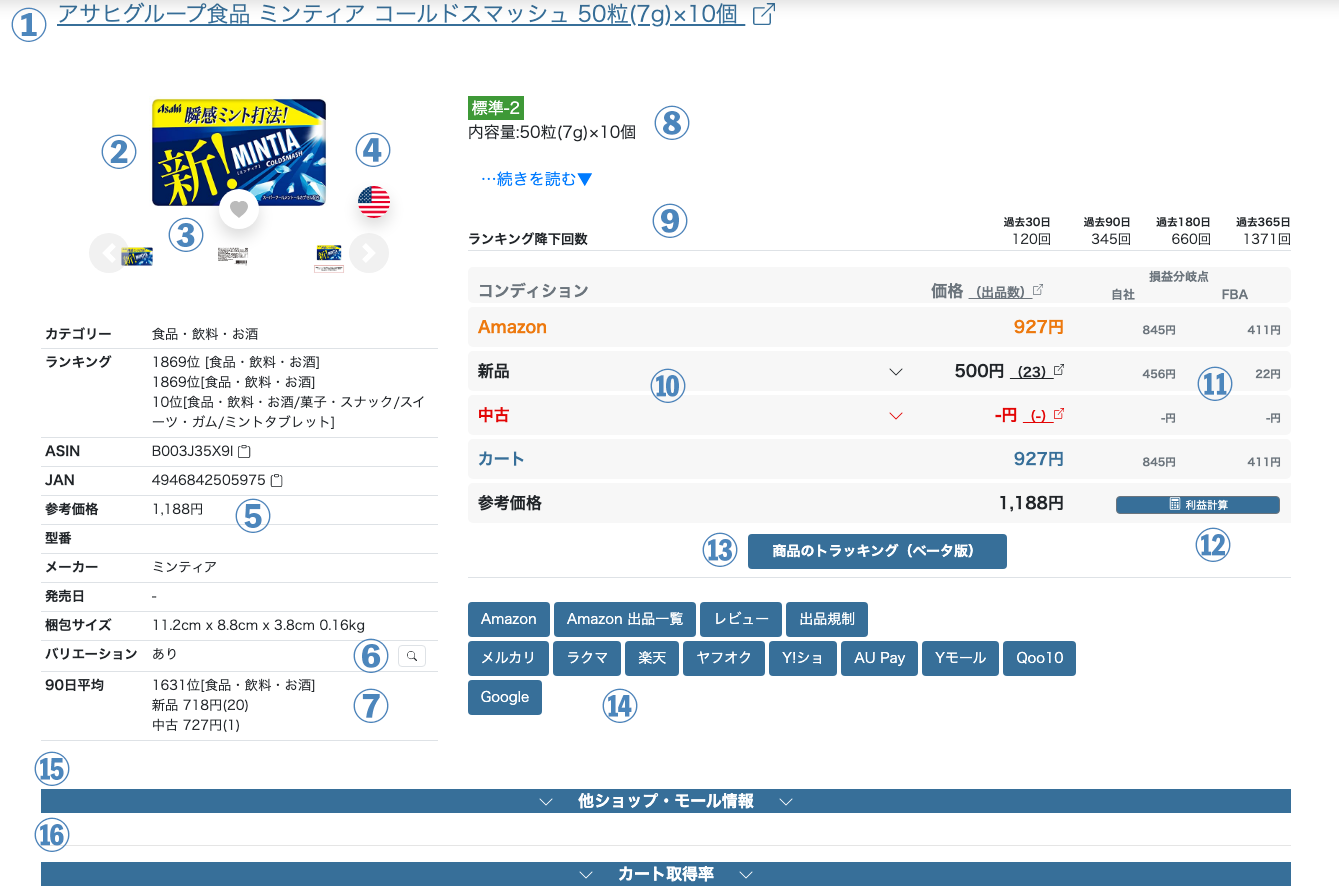The width and height of the screenshot is (1339, 894).
Task: Click the 過去365日 value 1371回
Action: pos(1267,239)
